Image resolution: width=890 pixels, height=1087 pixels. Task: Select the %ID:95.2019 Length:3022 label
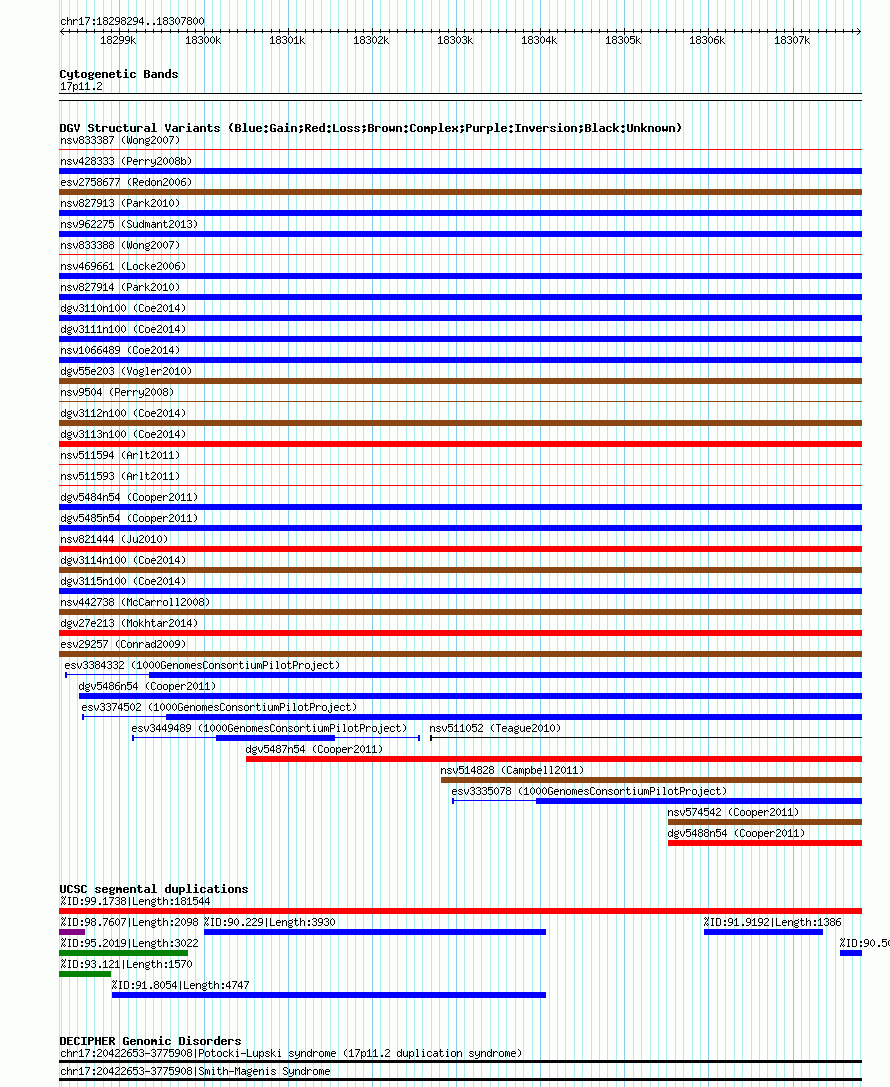click(129, 943)
